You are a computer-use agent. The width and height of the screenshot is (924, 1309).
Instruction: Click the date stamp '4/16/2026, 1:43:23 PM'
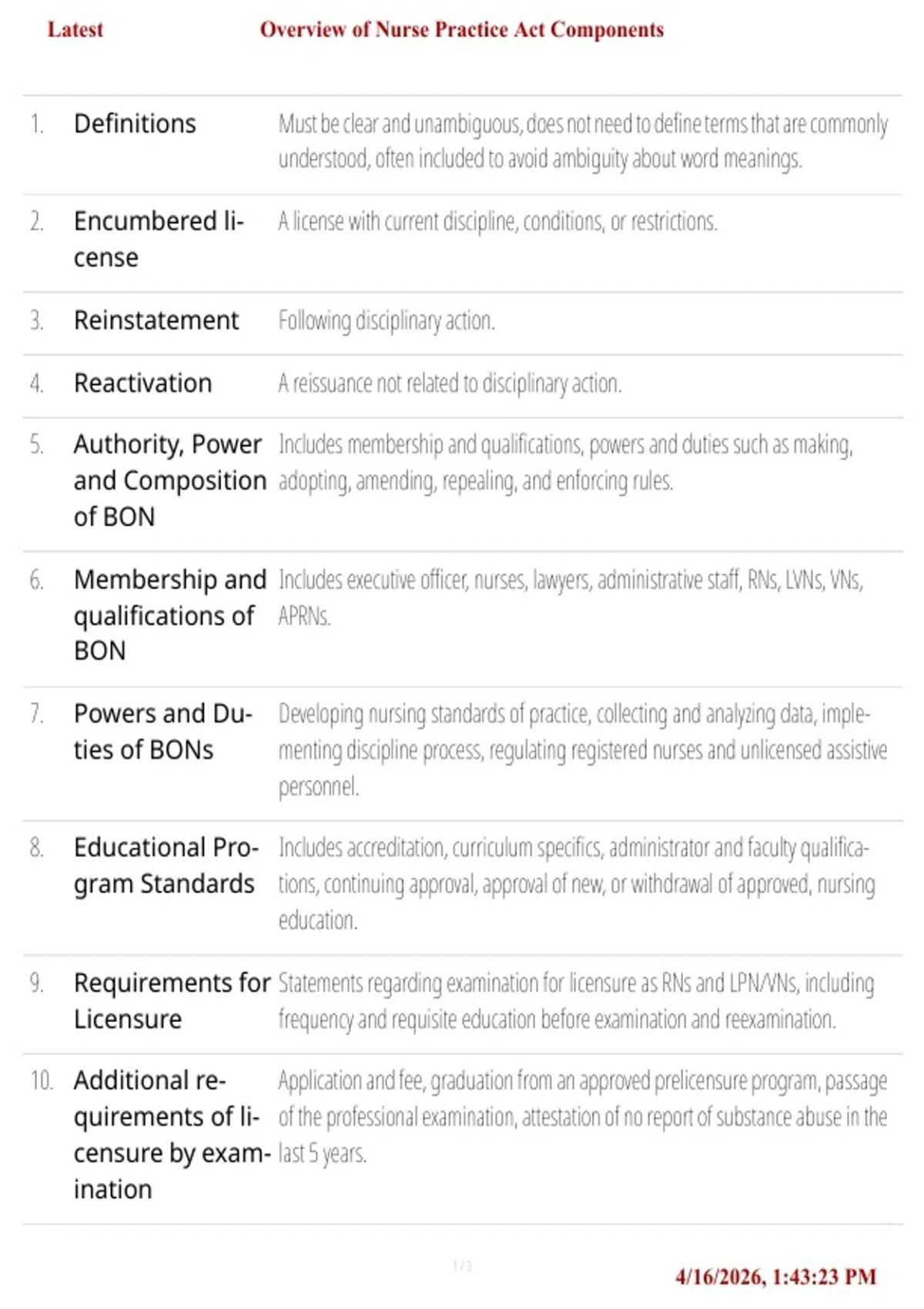point(776,1277)
